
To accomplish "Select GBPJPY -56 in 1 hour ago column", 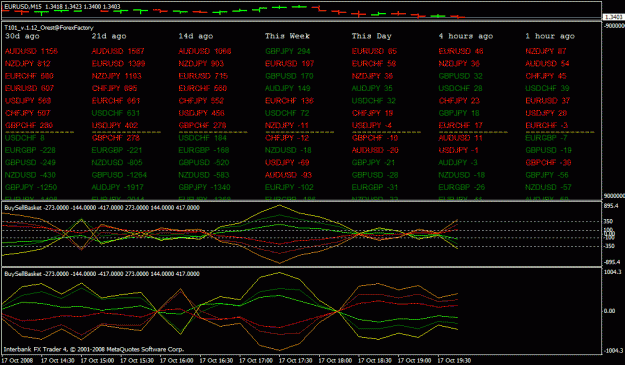I will point(547,175).
